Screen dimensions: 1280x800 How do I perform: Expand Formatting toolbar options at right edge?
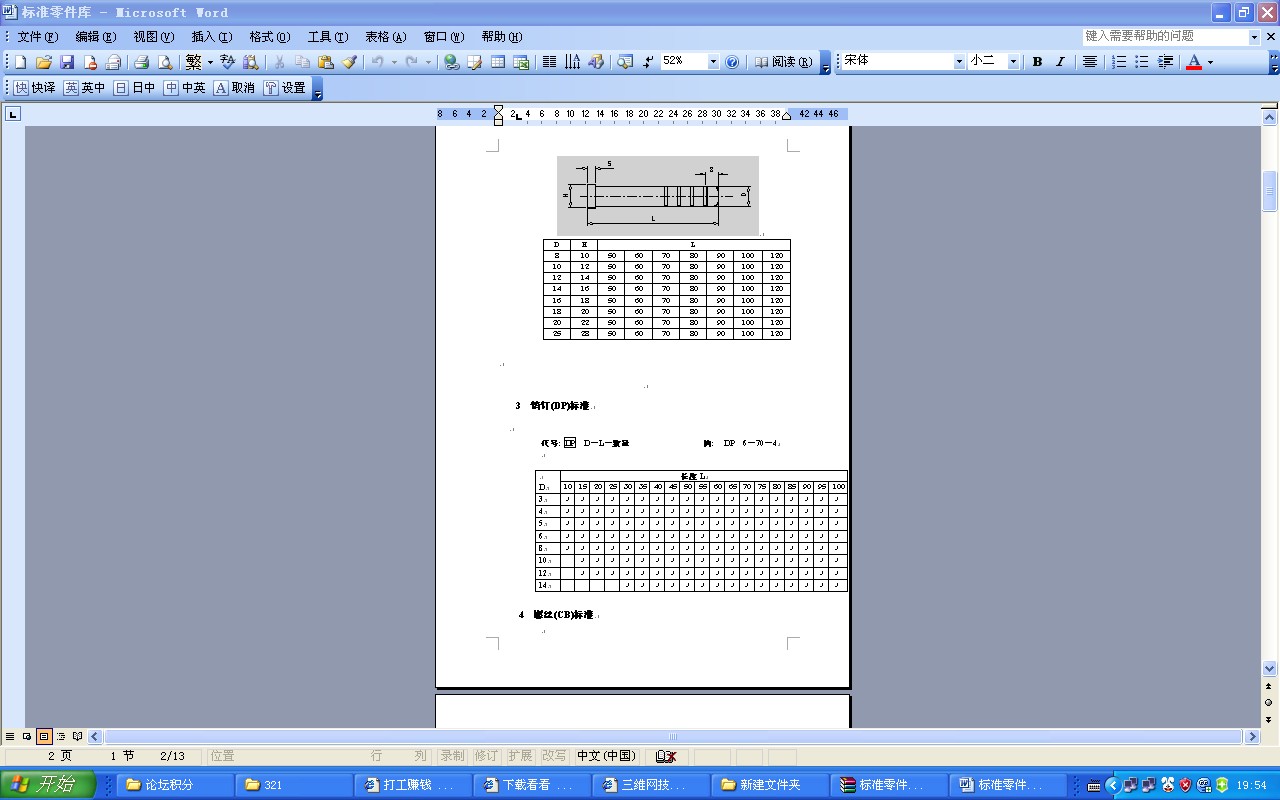[1274, 63]
